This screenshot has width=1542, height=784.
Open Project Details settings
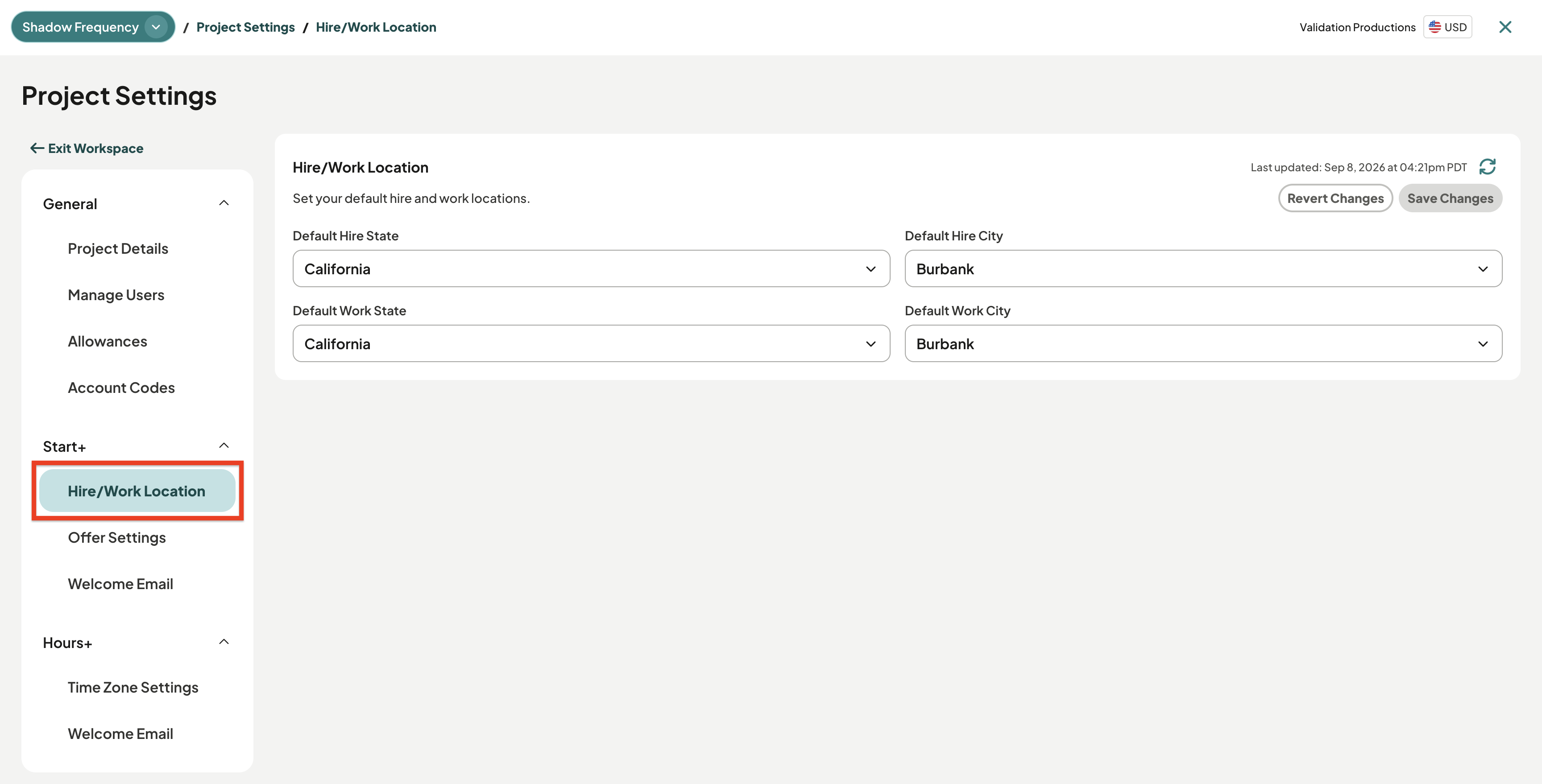tap(118, 248)
